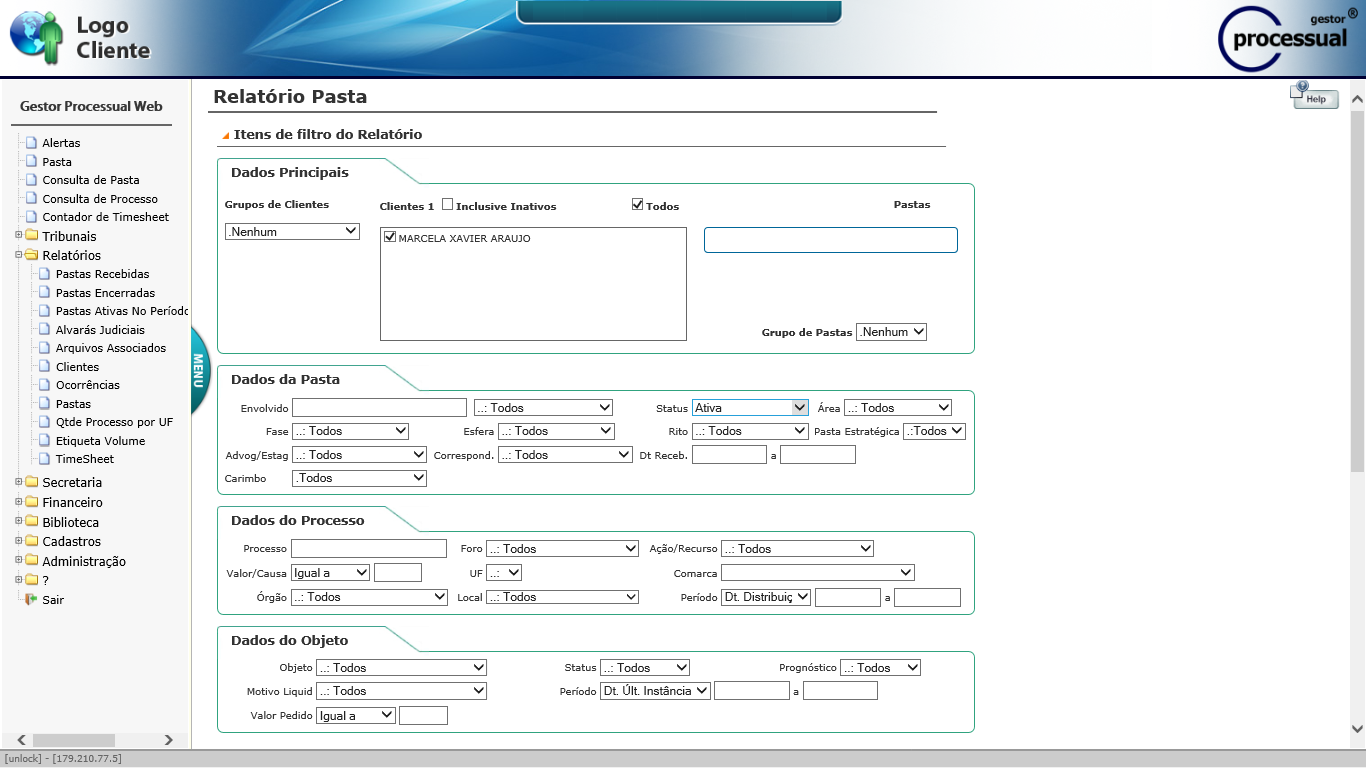The width and height of the screenshot is (1366, 768).
Task: Open Etiqueta Volume report
Action: tap(100, 441)
